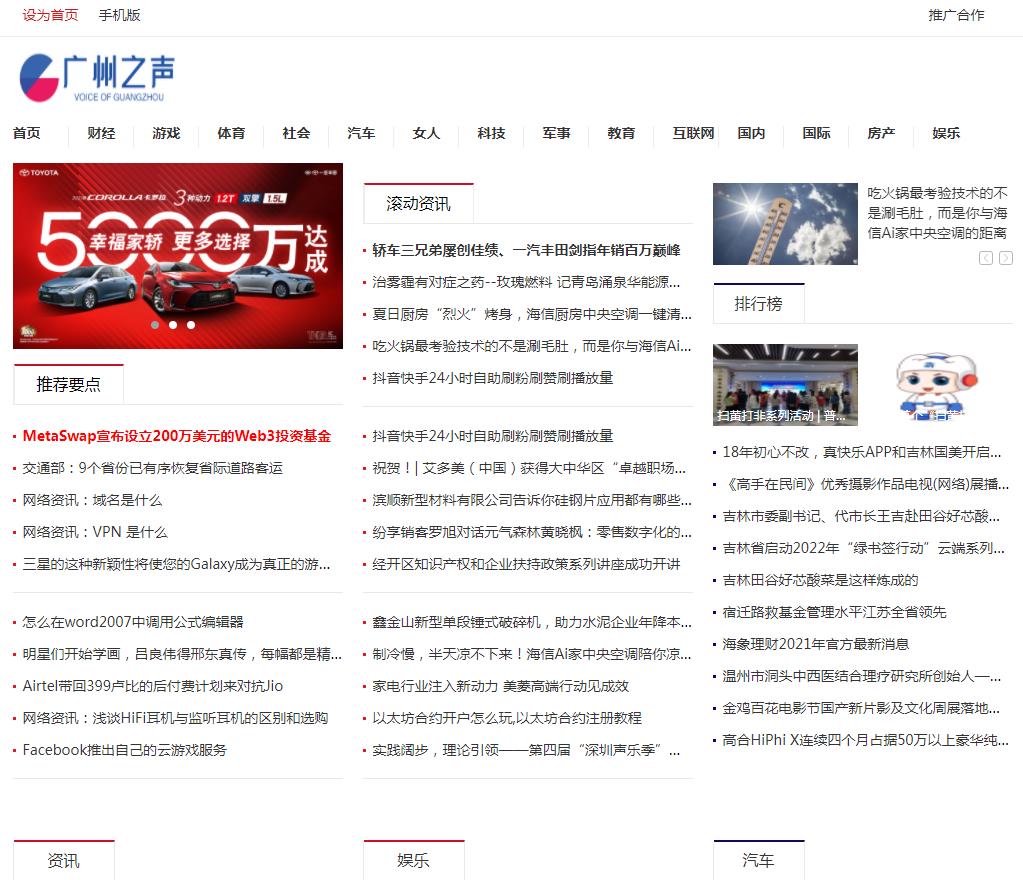Switch to 手机版 mobile version
The width and height of the screenshot is (1023, 880).
[x=119, y=15]
